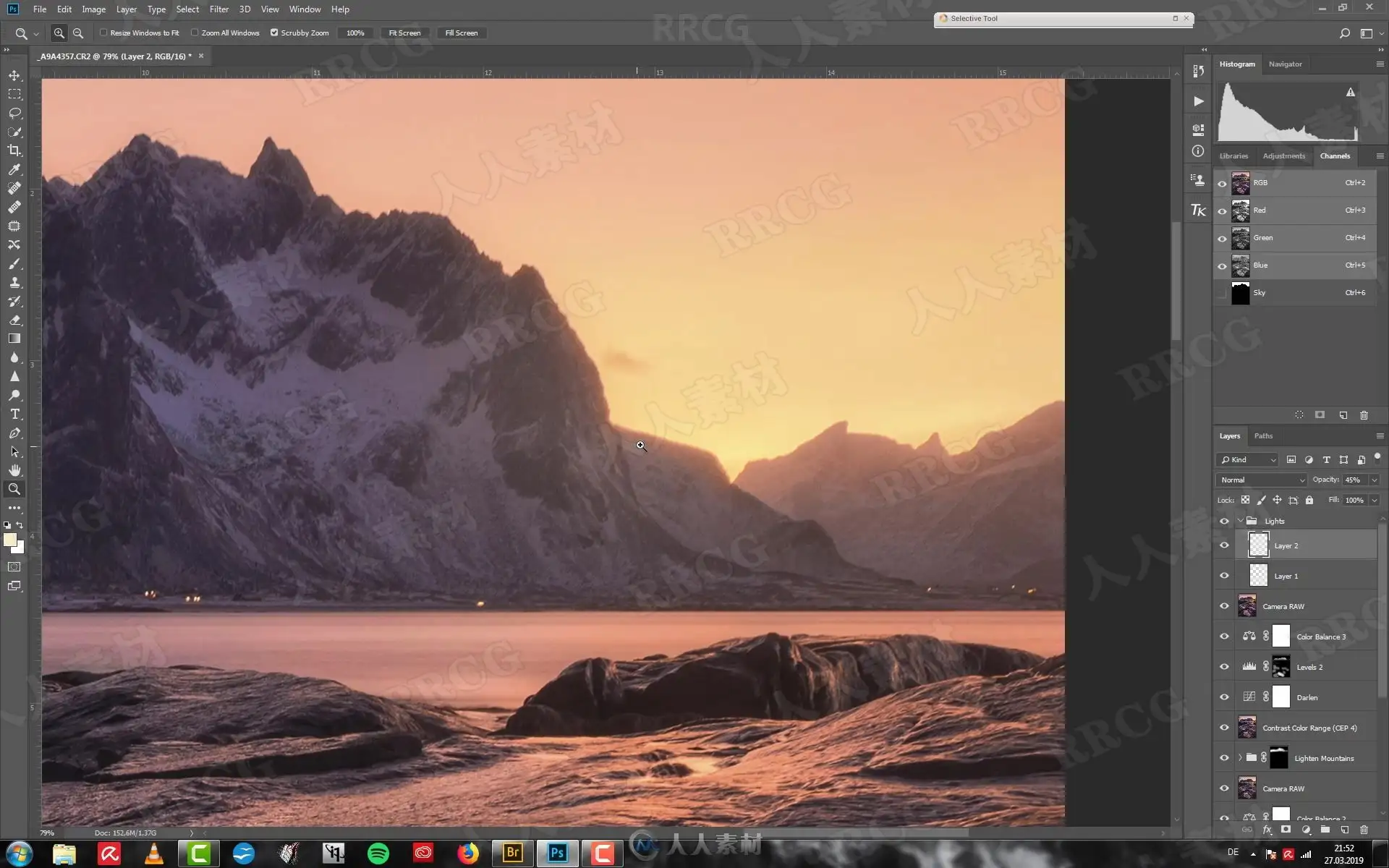Screen dimensions: 1389x868
Task: Load channel as selection icon
Action: [1299, 414]
